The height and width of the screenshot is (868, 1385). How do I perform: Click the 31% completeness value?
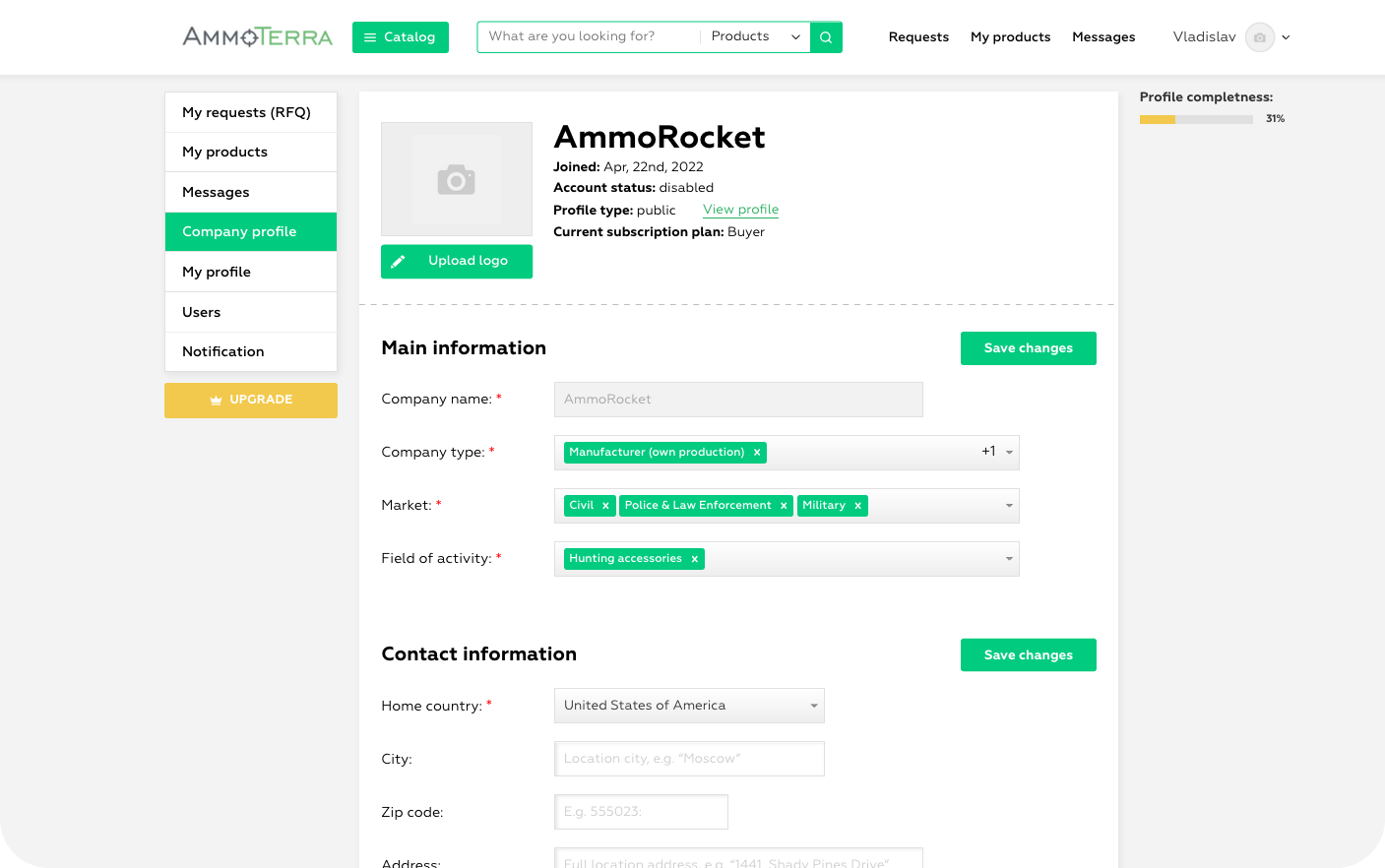click(x=1275, y=119)
